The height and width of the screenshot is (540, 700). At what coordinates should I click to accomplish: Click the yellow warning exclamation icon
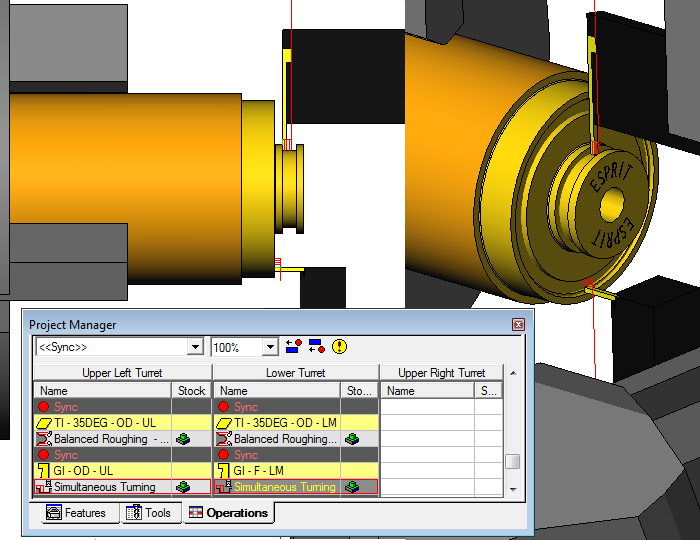click(340, 347)
